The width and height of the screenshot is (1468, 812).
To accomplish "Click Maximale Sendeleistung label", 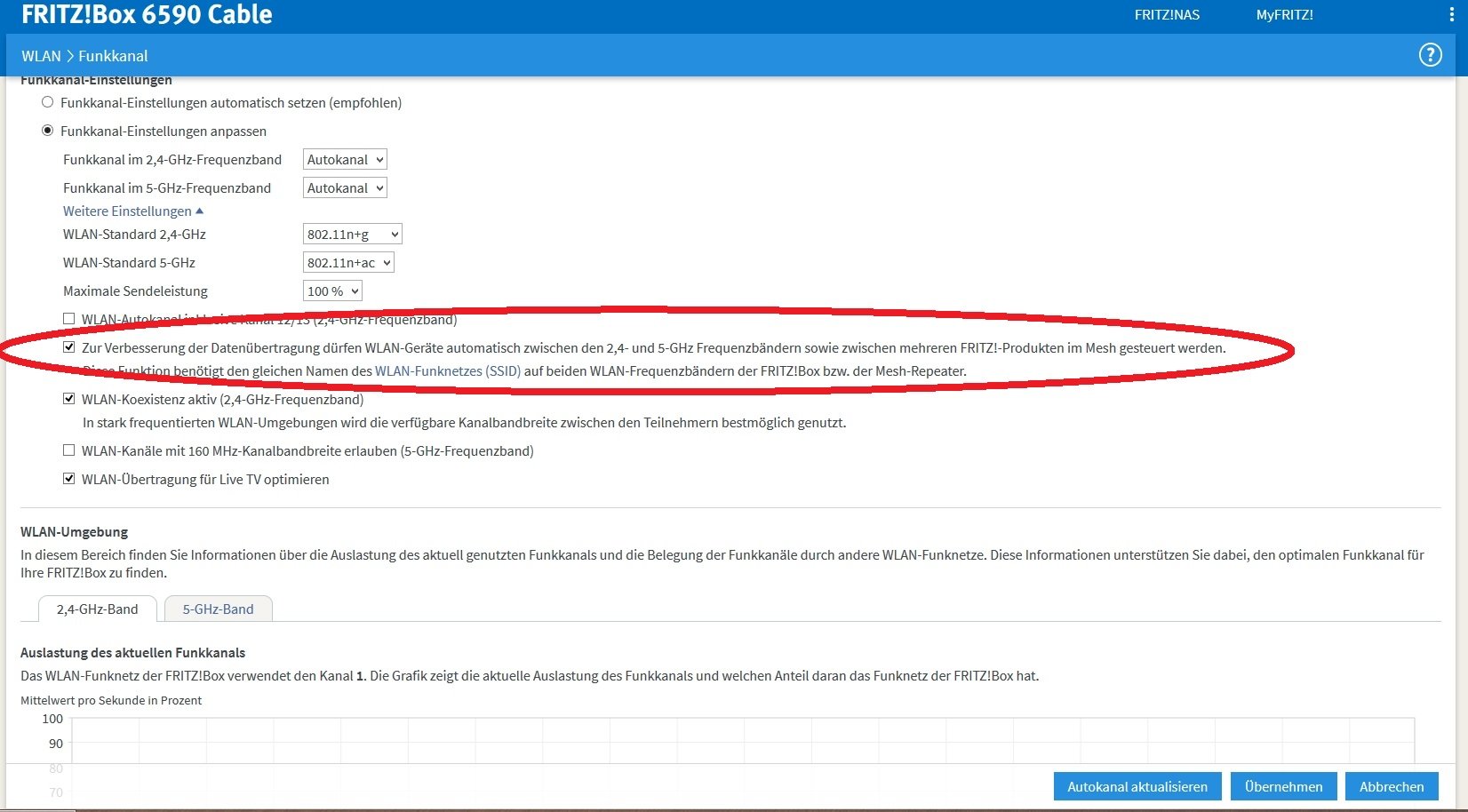I will click(x=135, y=291).
